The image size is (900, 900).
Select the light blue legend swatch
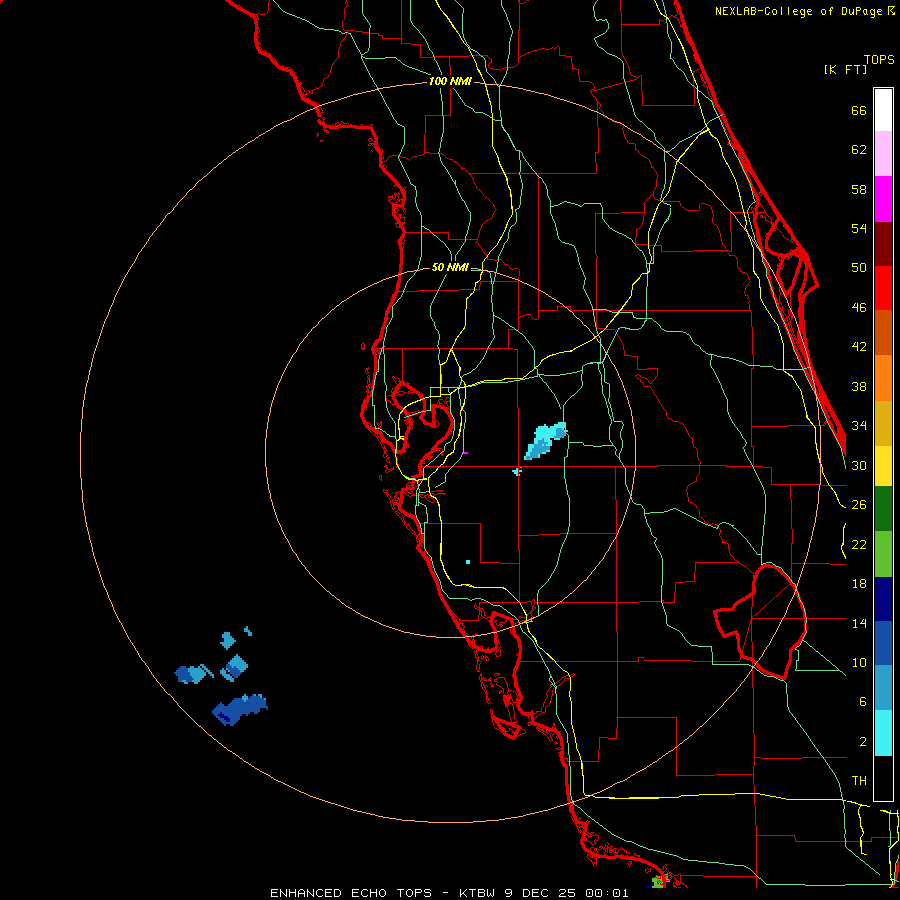click(x=883, y=688)
